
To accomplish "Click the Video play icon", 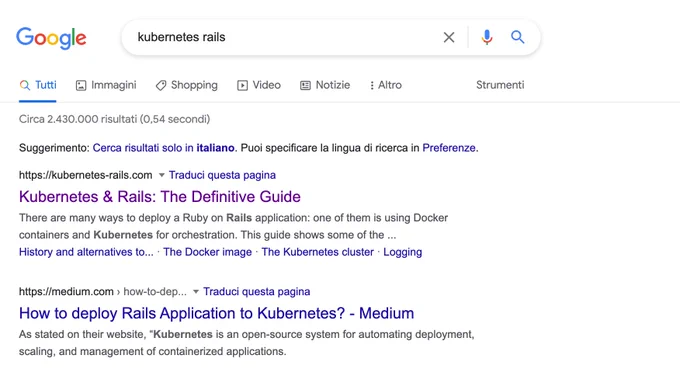I will tap(242, 85).
